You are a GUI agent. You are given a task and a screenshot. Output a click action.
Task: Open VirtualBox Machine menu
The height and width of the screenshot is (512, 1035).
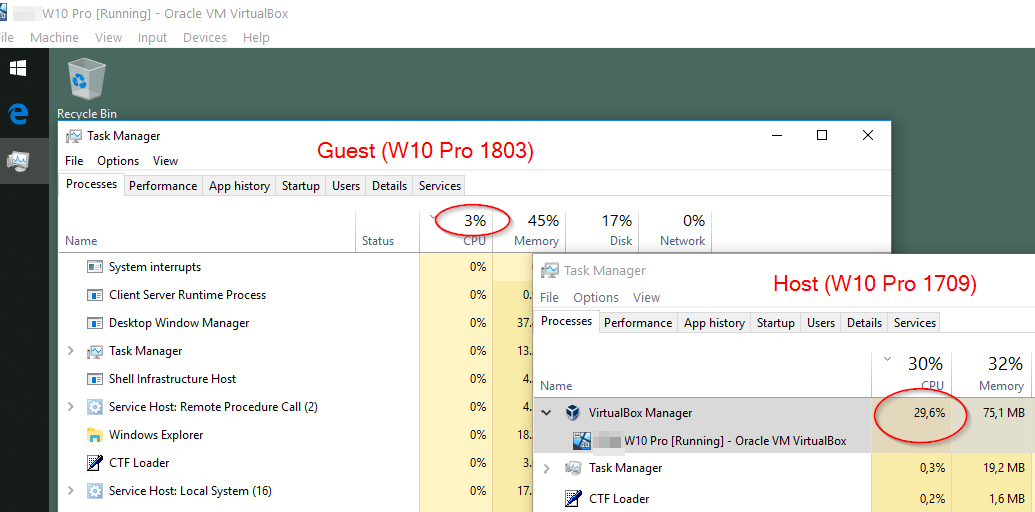[x=54, y=38]
